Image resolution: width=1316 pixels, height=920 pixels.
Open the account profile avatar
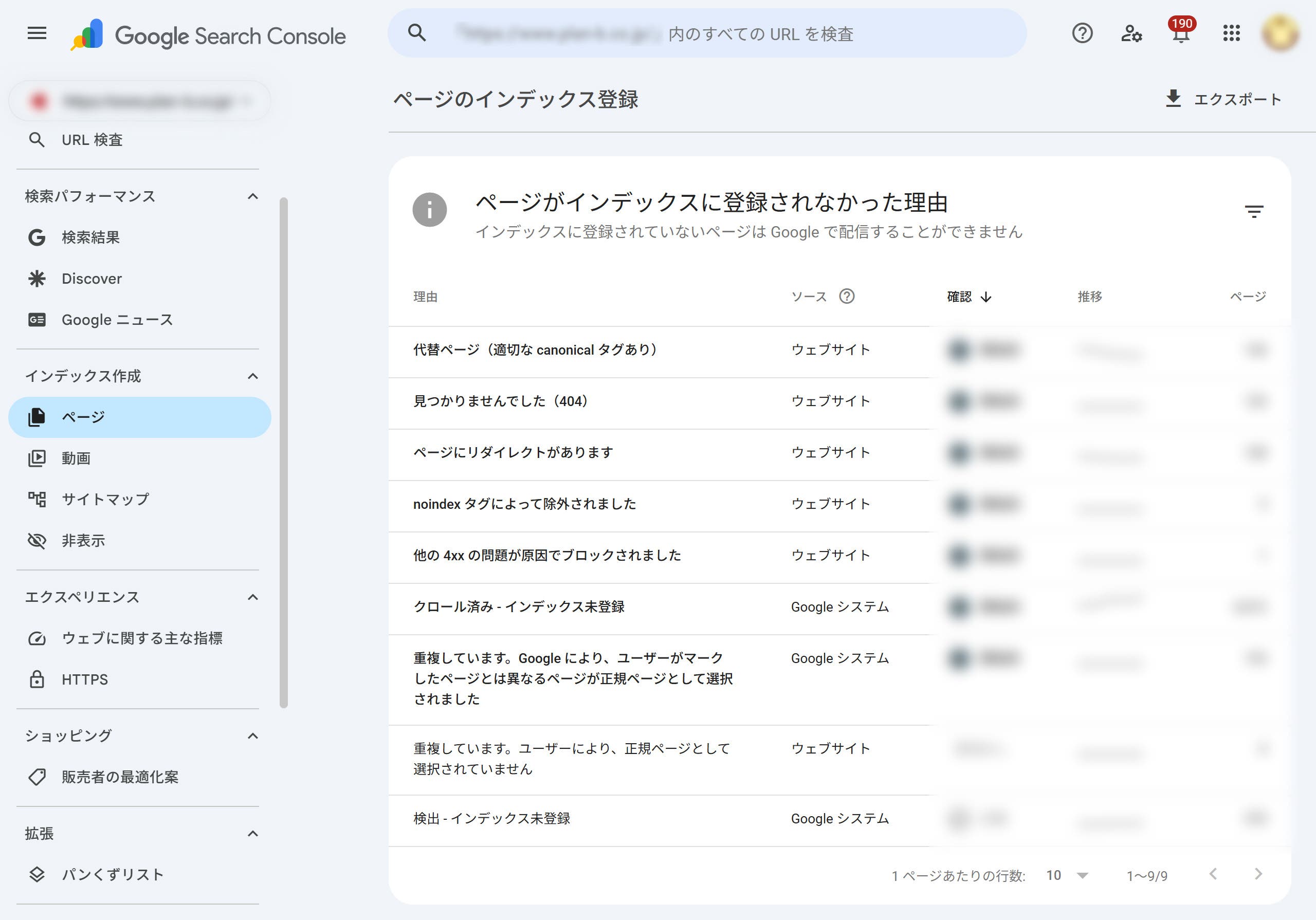[x=1280, y=33]
